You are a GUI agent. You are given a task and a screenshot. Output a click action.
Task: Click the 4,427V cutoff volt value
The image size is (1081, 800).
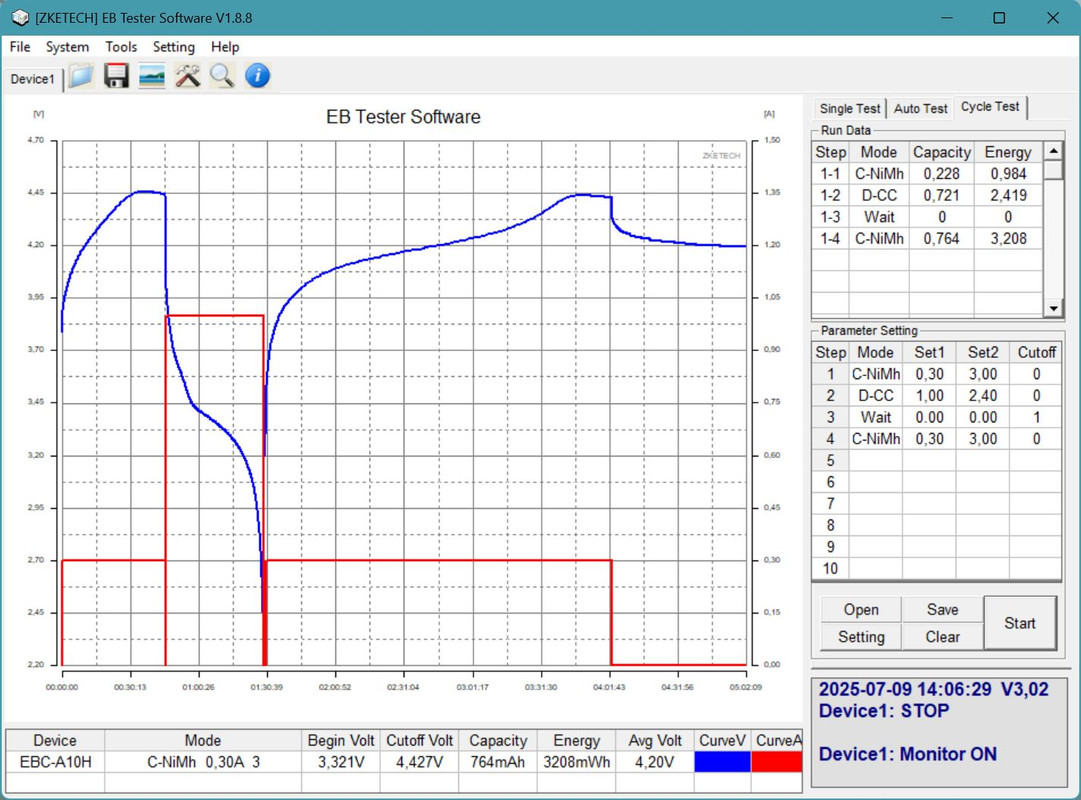point(419,762)
